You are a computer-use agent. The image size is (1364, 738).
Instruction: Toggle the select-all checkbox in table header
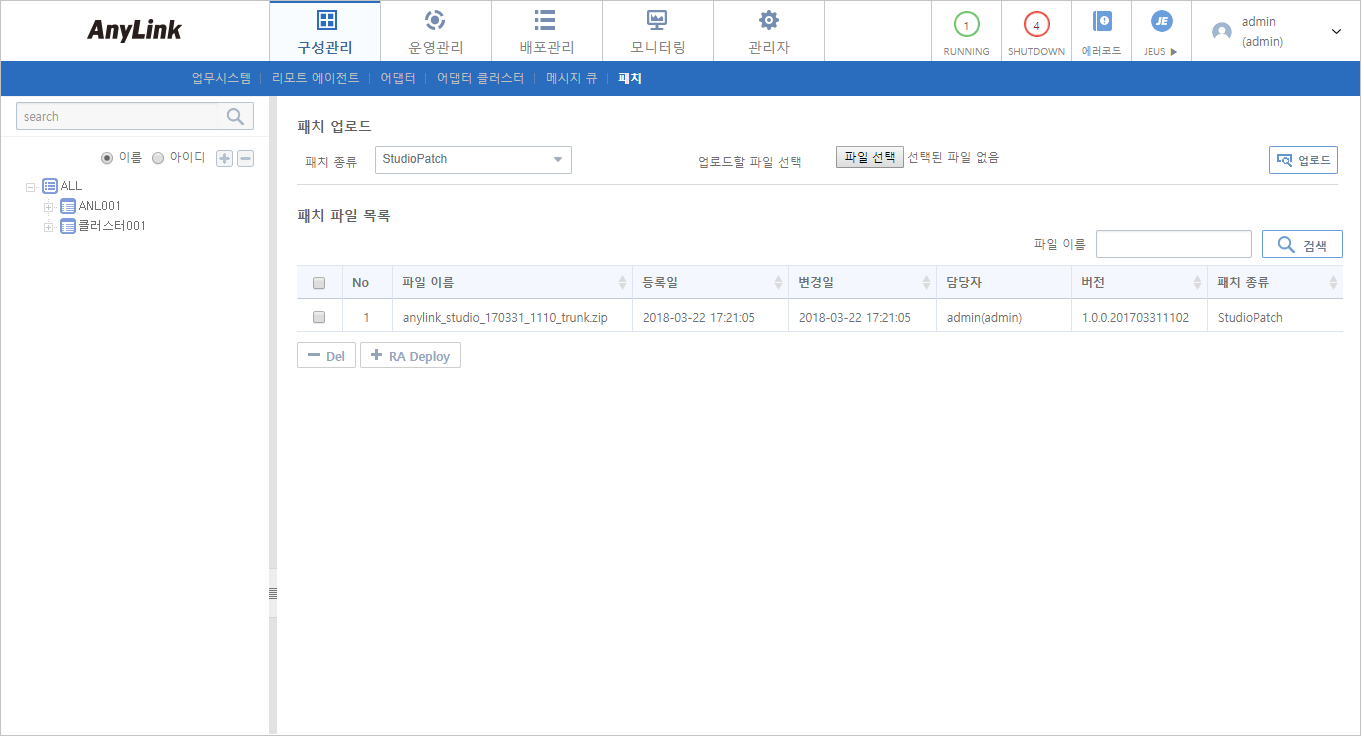(319, 283)
